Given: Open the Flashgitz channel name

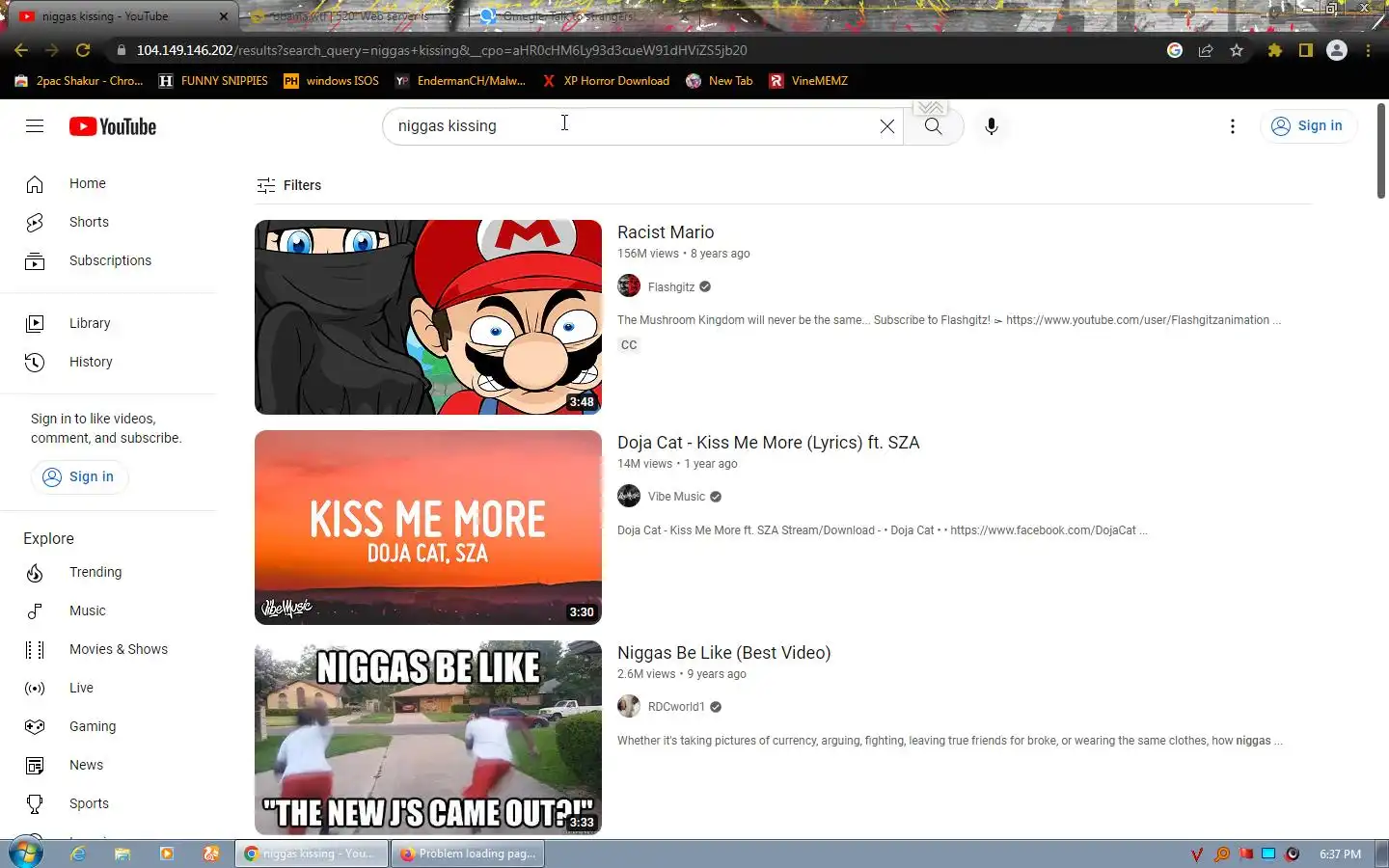Looking at the screenshot, I should (671, 287).
